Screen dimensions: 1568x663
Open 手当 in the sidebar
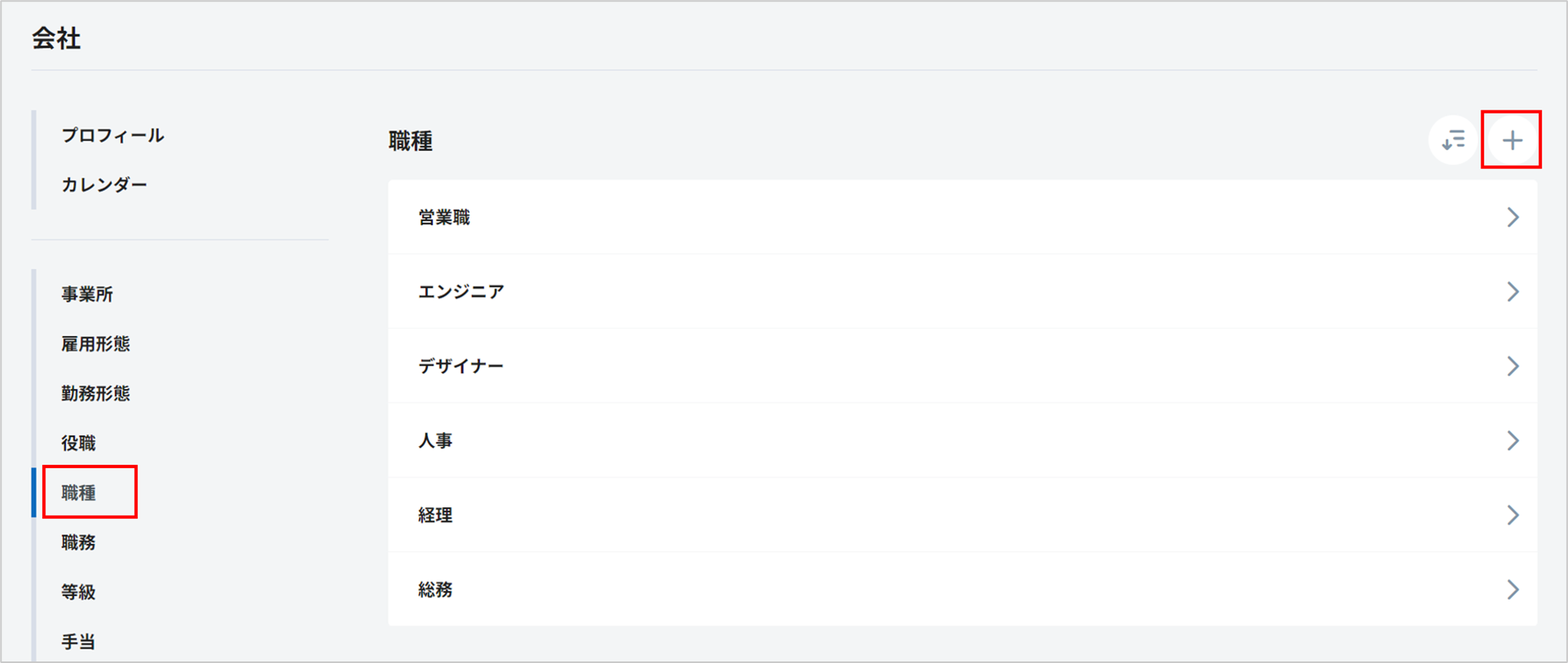click(x=78, y=642)
